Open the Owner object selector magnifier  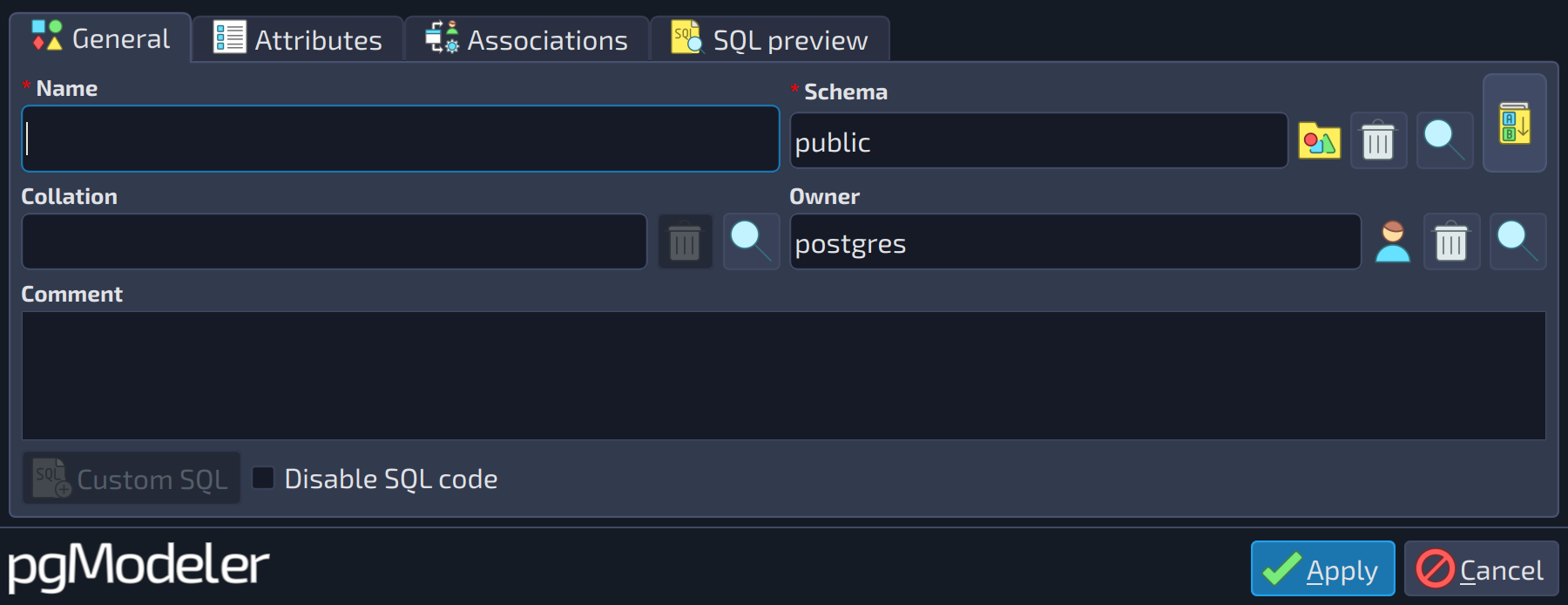click(1517, 241)
